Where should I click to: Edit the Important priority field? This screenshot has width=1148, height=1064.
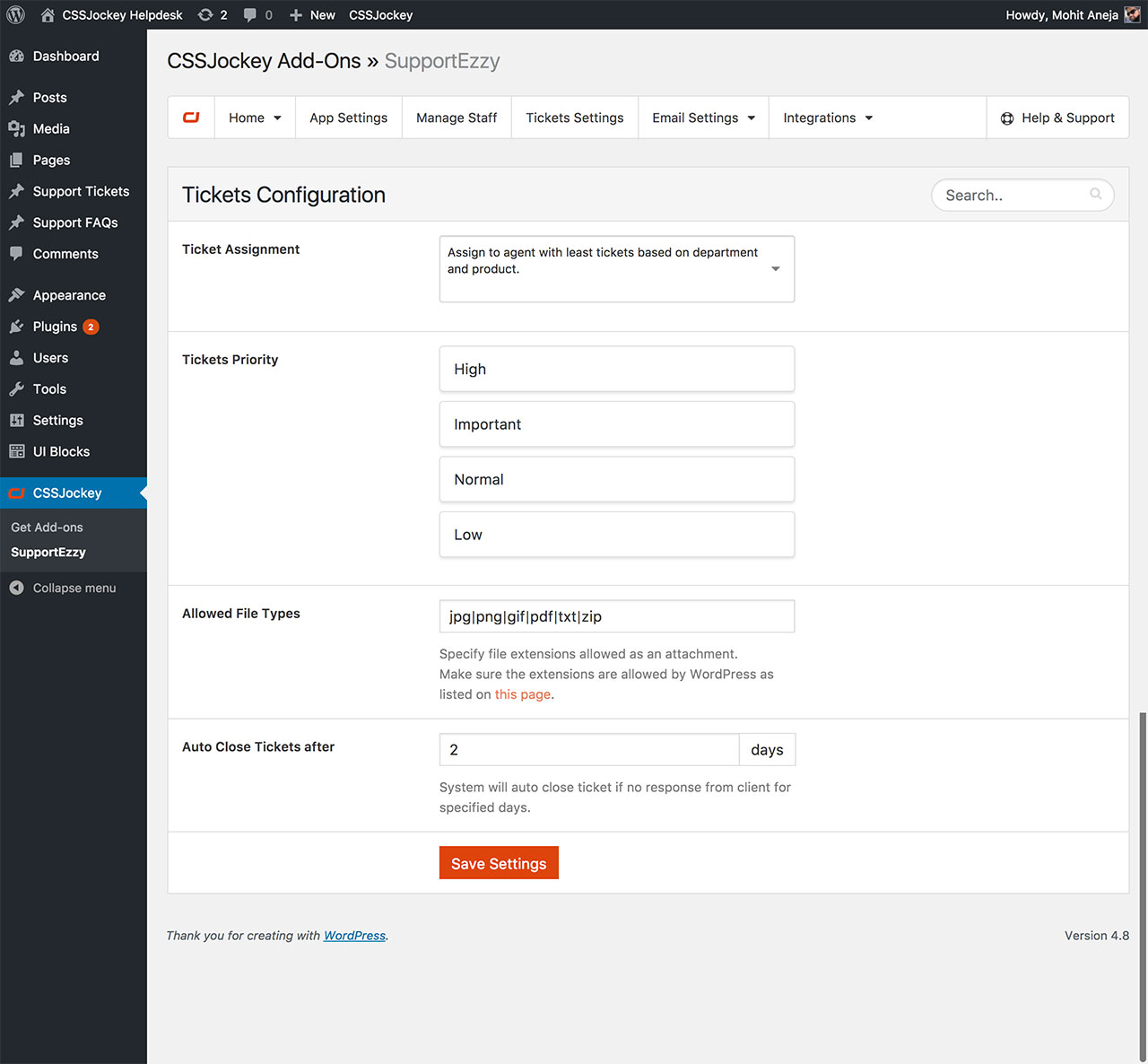point(617,424)
